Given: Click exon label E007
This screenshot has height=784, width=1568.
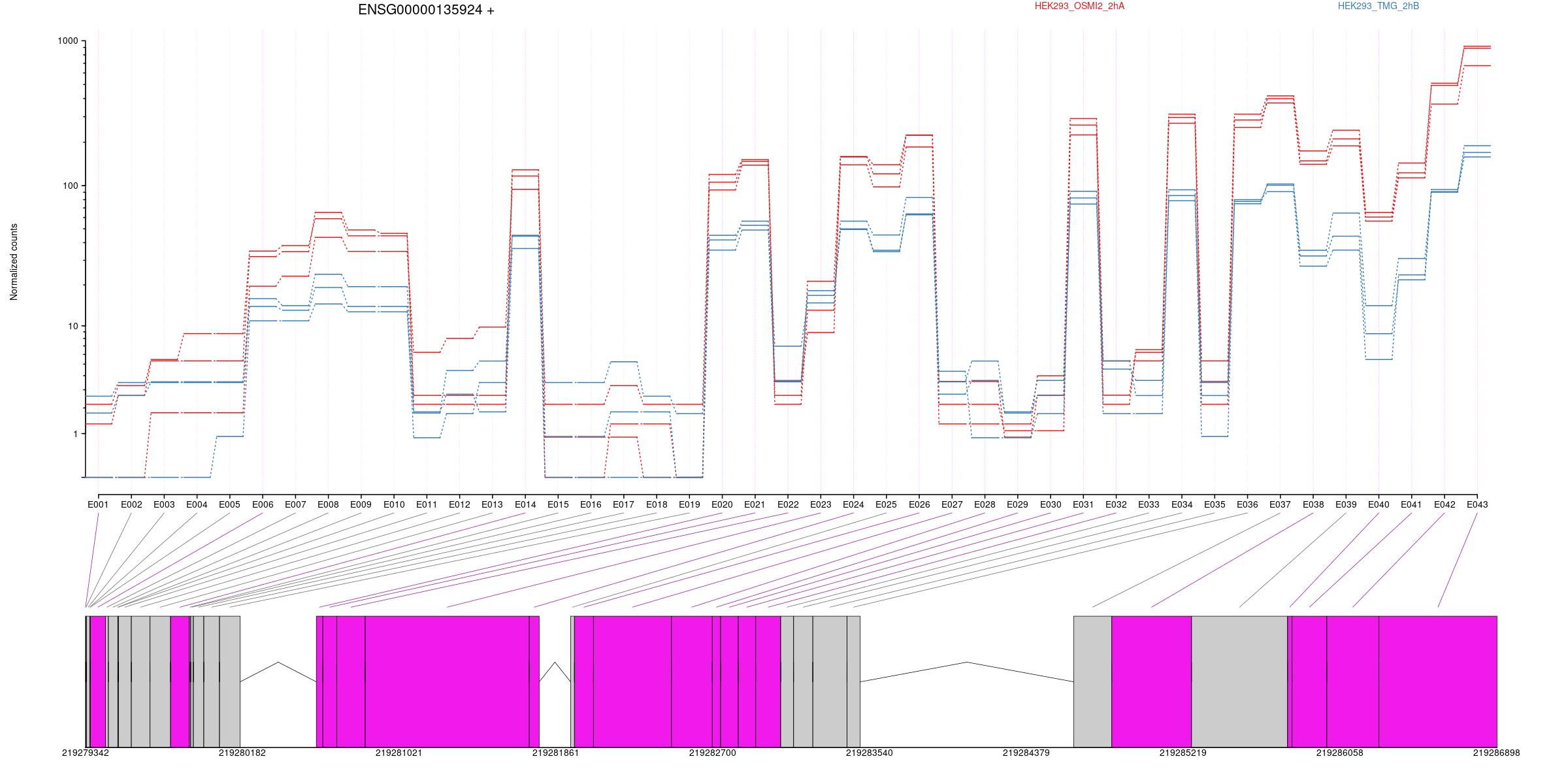Looking at the screenshot, I should 295,504.
